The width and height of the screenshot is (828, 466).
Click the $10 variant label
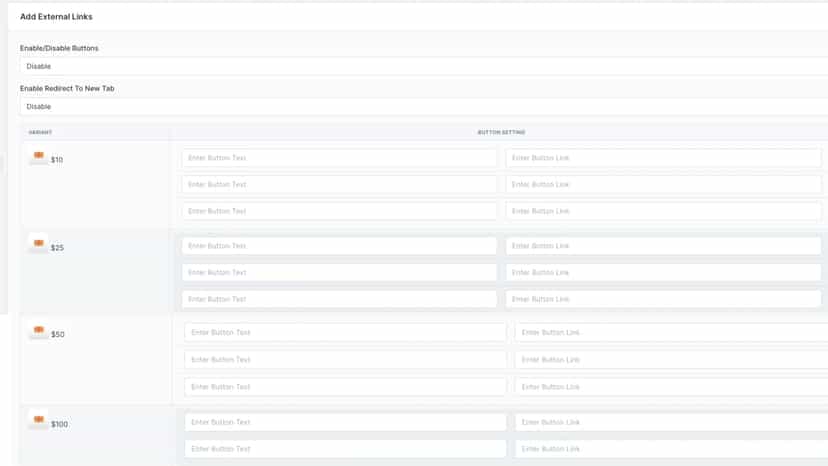tap(57, 160)
